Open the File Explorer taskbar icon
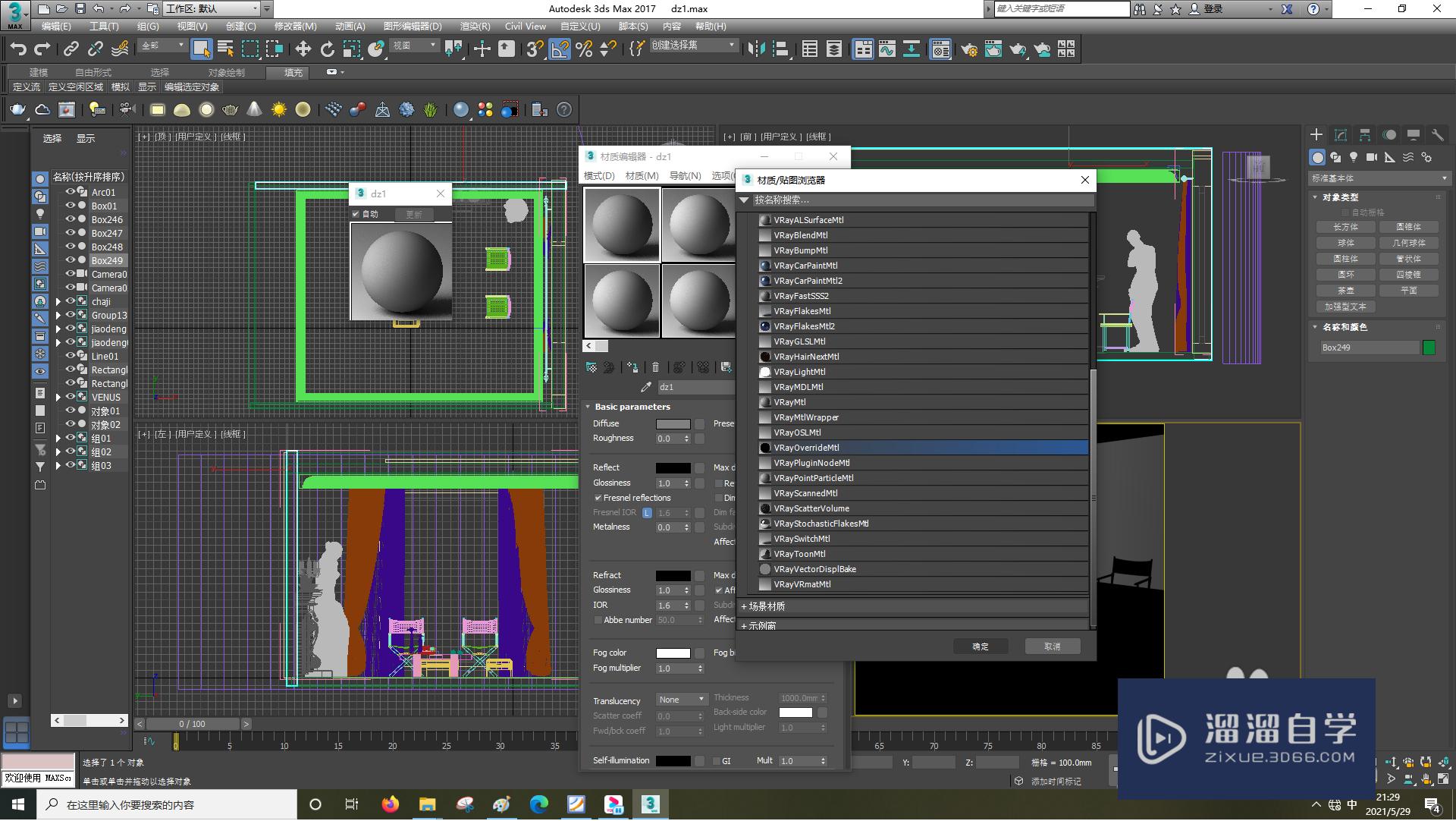 [428, 804]
